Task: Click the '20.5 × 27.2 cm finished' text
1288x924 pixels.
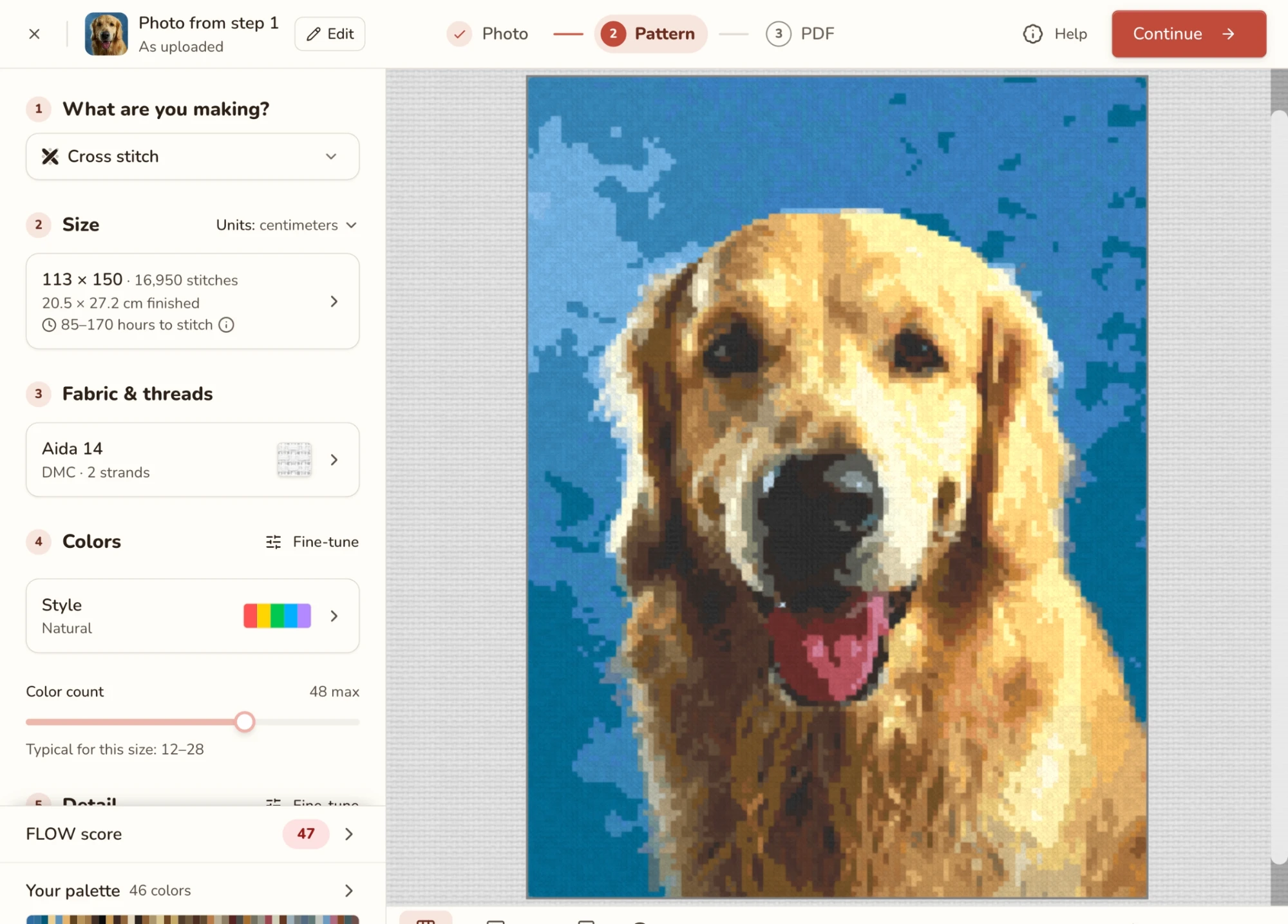Action: click(120, 303)
